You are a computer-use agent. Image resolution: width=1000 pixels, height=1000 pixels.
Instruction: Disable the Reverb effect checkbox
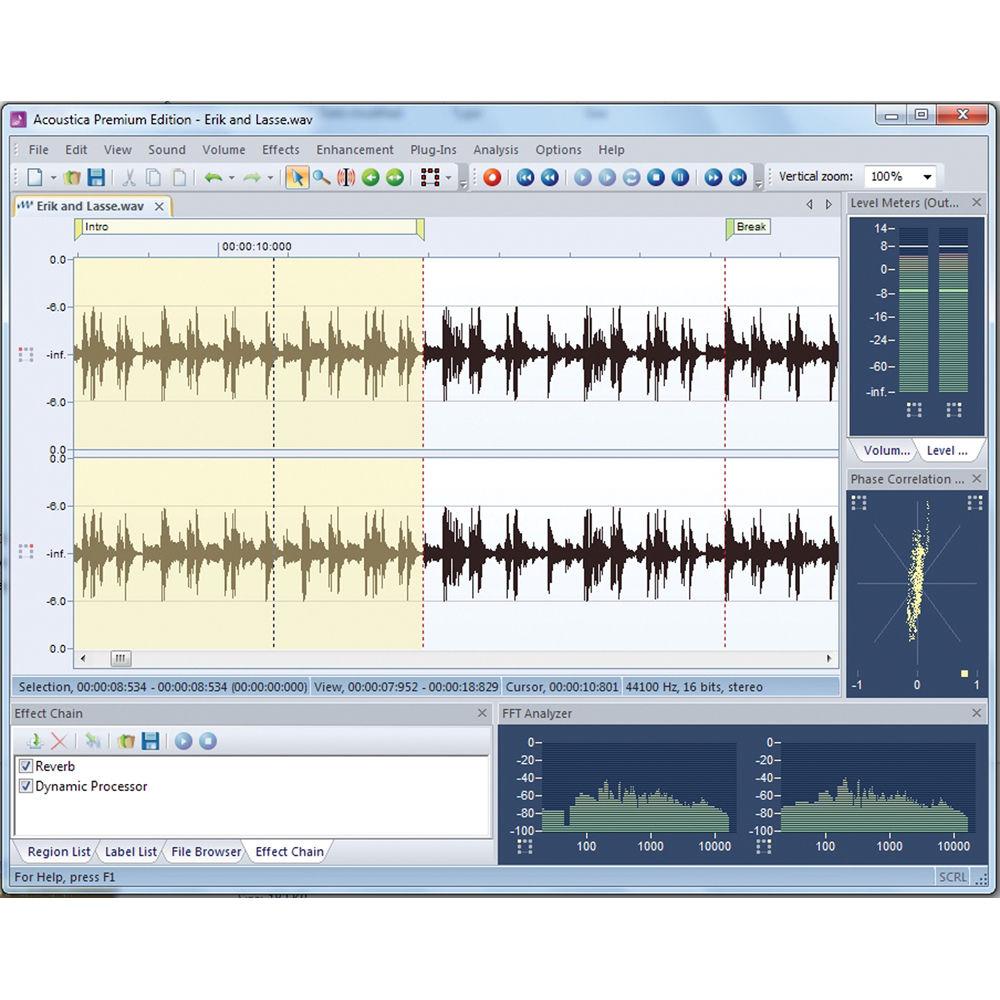(x=27, y=766)
